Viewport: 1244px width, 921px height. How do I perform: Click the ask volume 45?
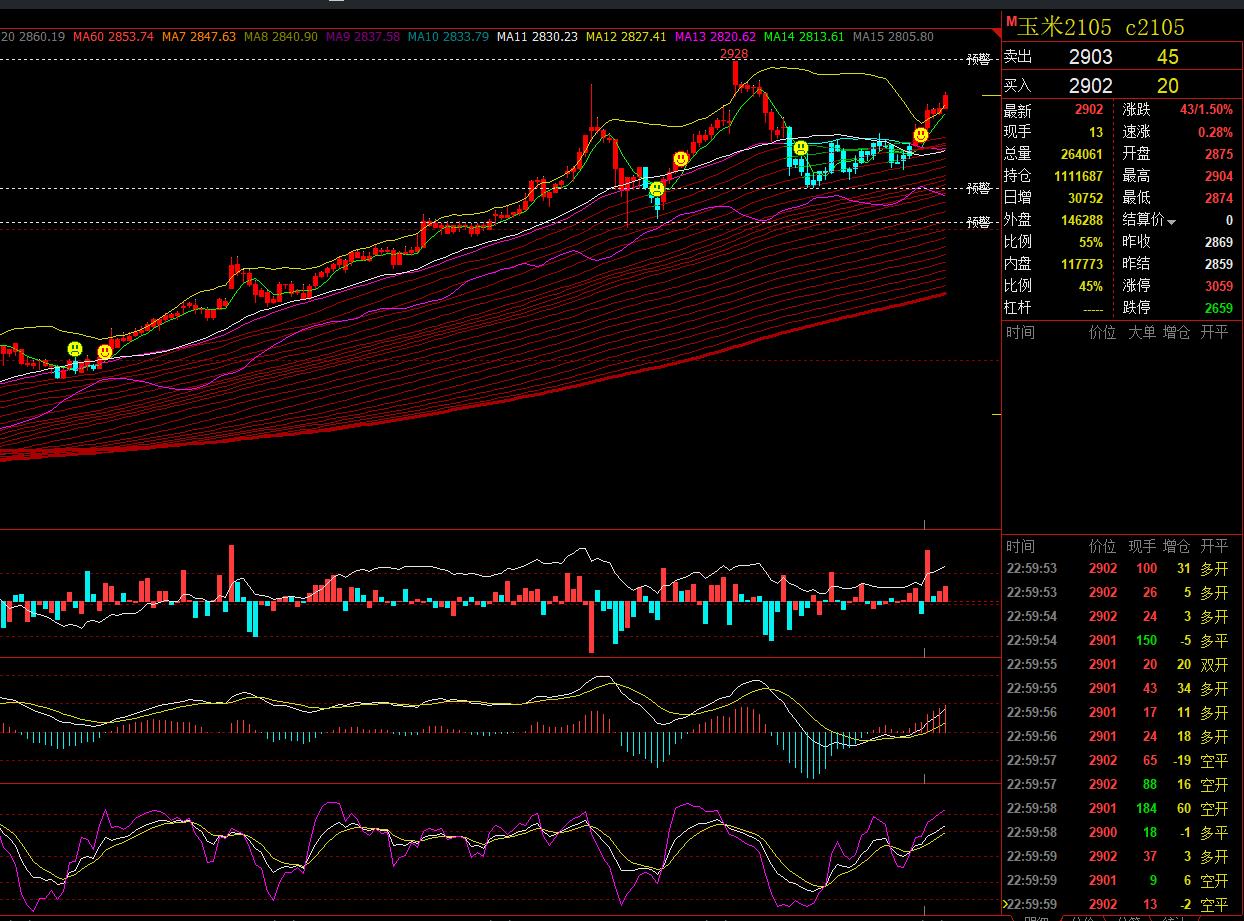[x=1167, y=57]
